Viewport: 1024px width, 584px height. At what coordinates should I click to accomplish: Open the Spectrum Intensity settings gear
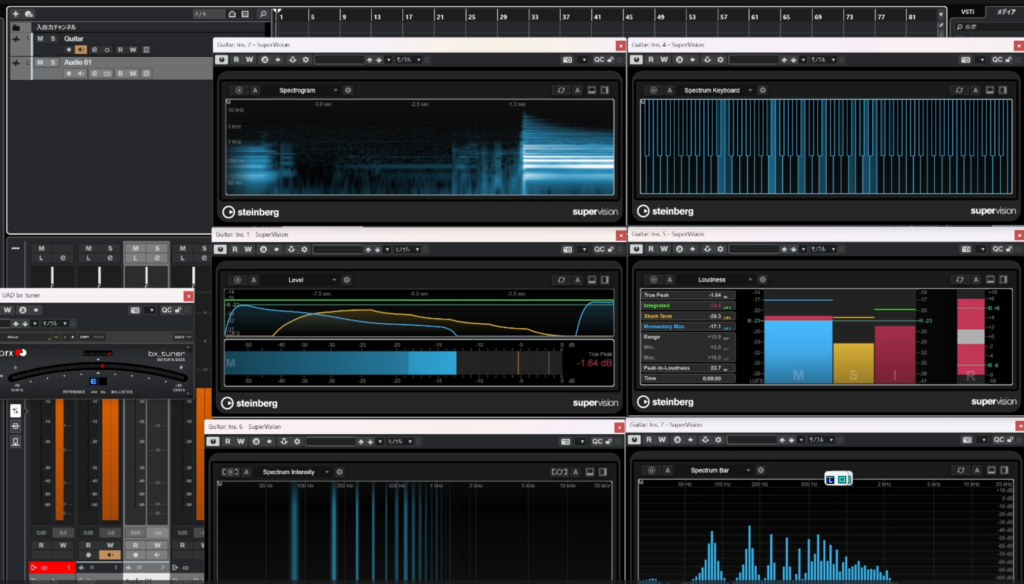[x=340, y=472]
